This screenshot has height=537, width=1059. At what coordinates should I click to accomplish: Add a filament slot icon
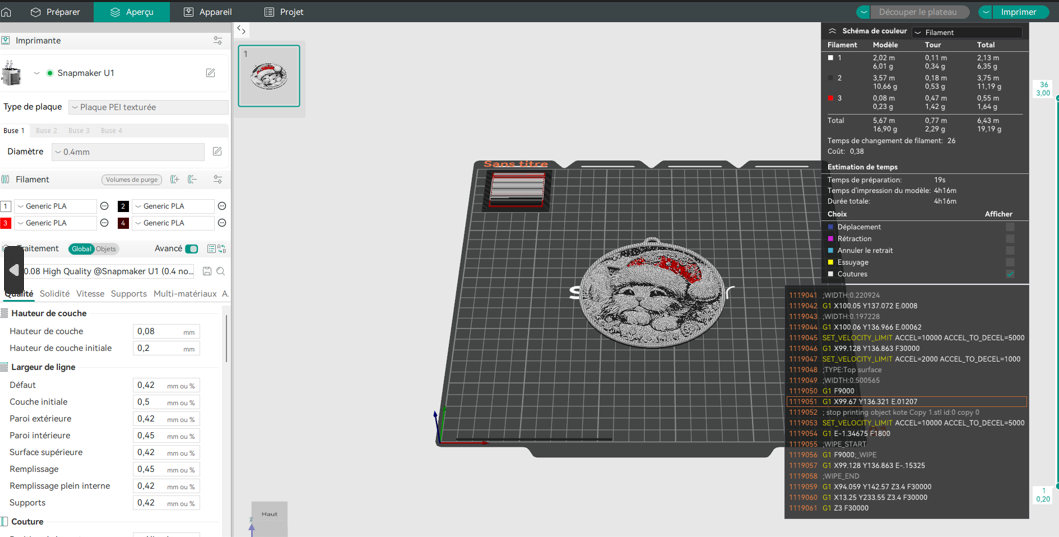click(175, 180)
